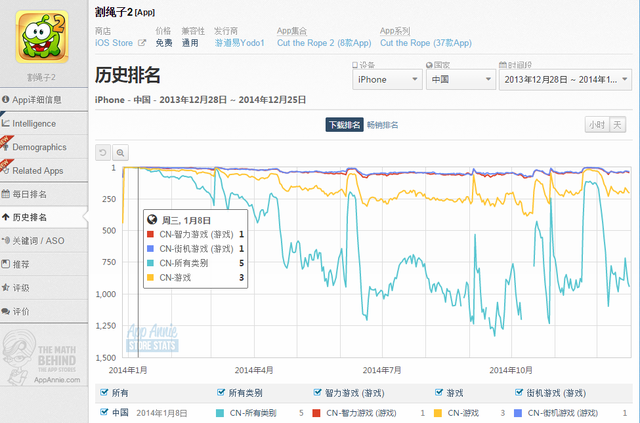Click the reset zoom undo icon

tap(103, 152)
